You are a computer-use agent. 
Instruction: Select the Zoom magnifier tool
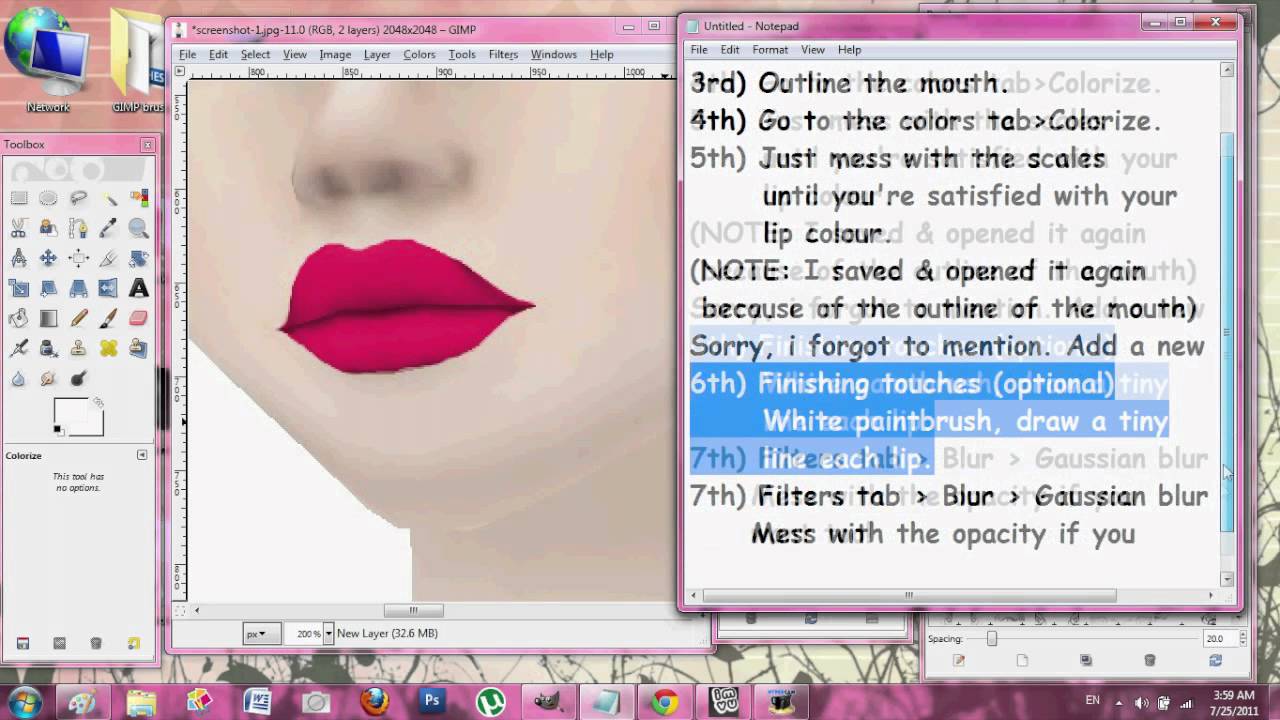pos(139,228)
